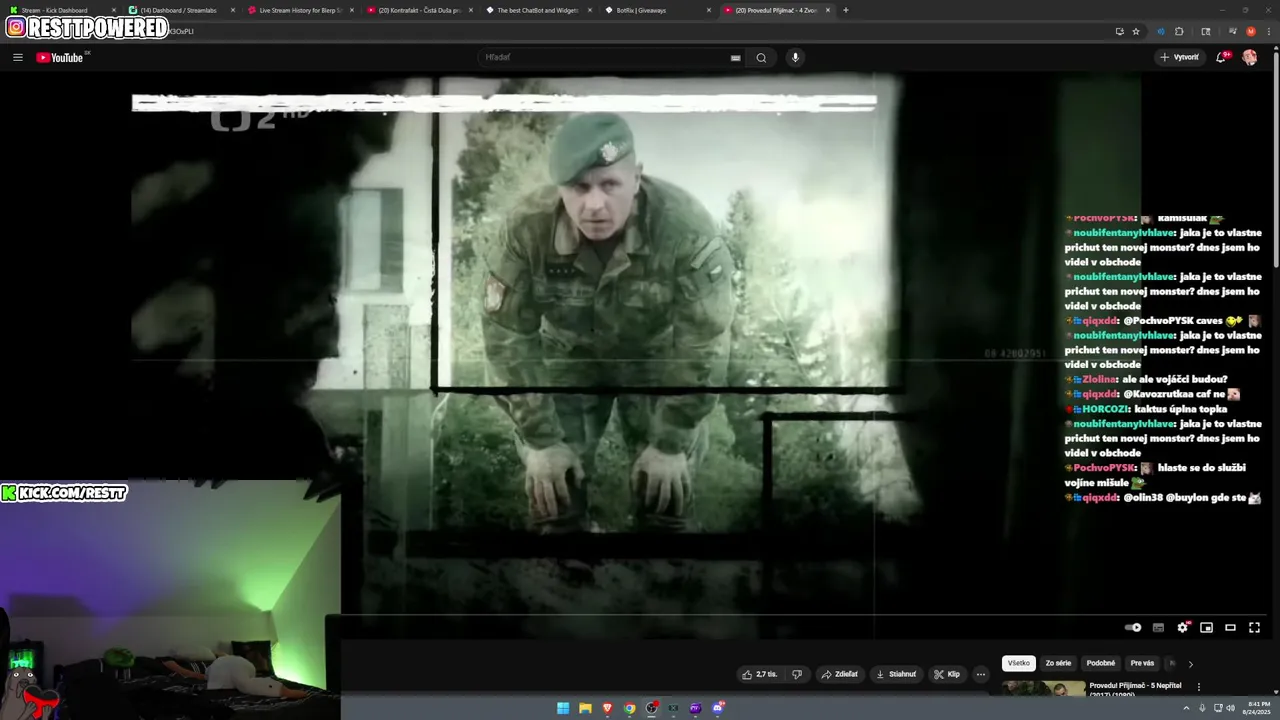Click the Zdieľať share button
The image size is (1280, 720).
pos(840,674)
